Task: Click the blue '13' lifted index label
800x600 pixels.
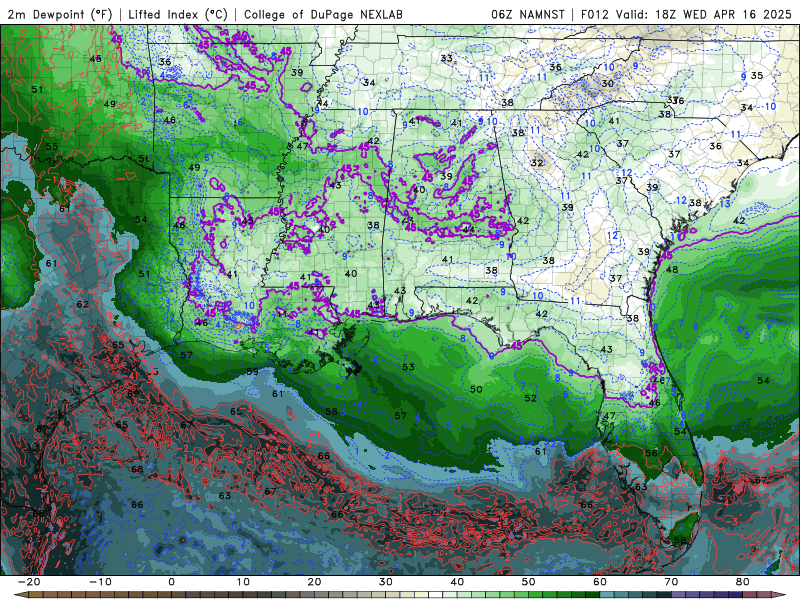Action: [724, 204]
